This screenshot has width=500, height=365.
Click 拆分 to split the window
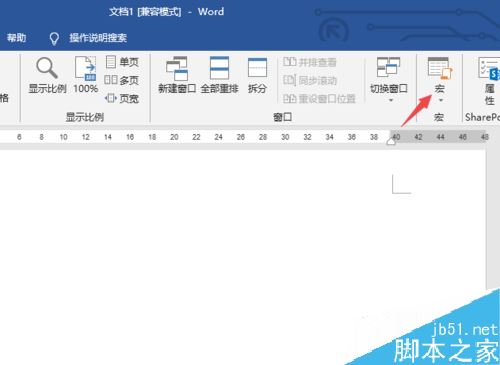pyautogui.click(x=257, y=75)
